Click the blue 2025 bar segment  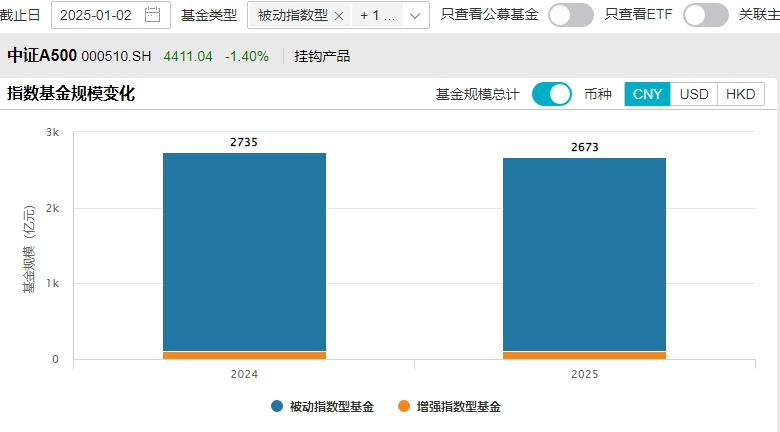click(x=584, y=254)
